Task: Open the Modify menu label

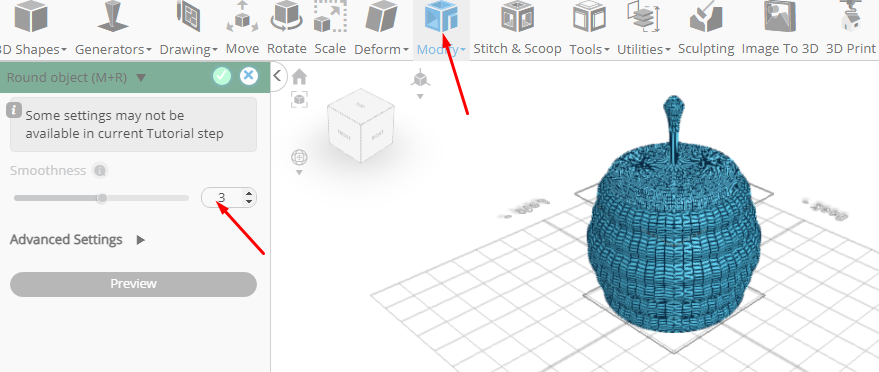Action: (x=441, y=49)
